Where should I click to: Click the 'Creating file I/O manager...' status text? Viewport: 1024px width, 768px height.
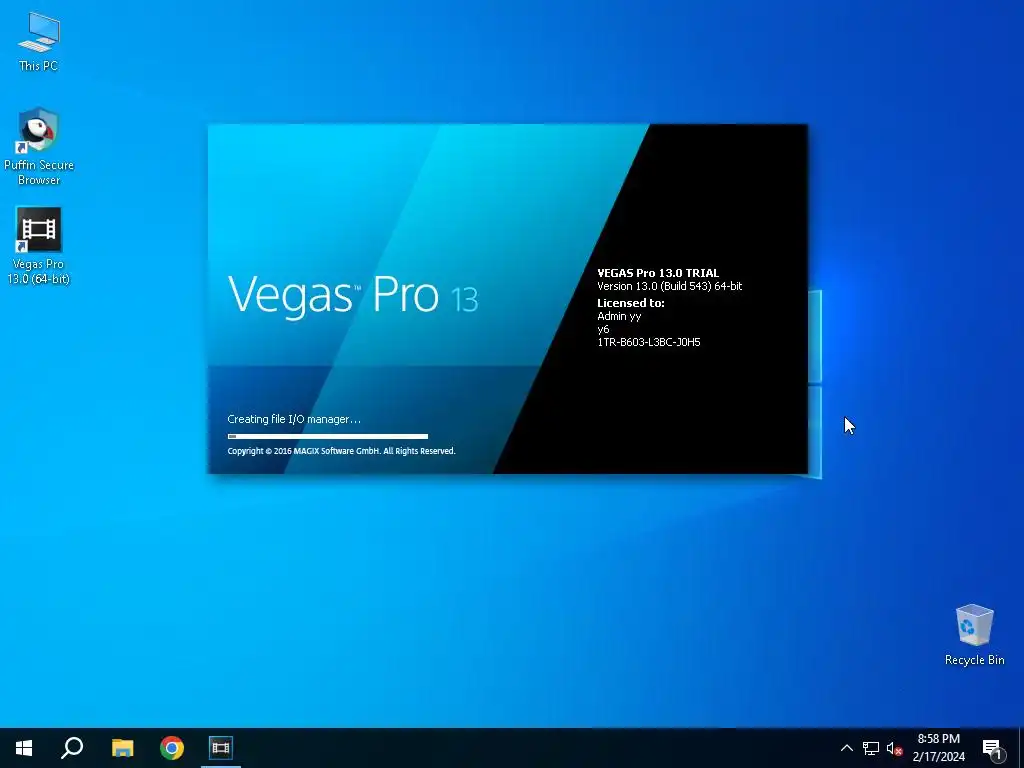point(294,419)
